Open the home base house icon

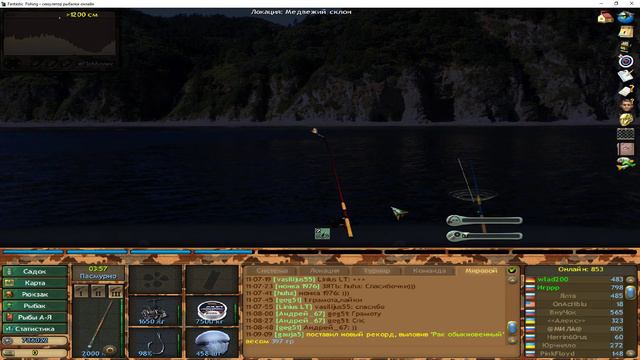point(605,18)
